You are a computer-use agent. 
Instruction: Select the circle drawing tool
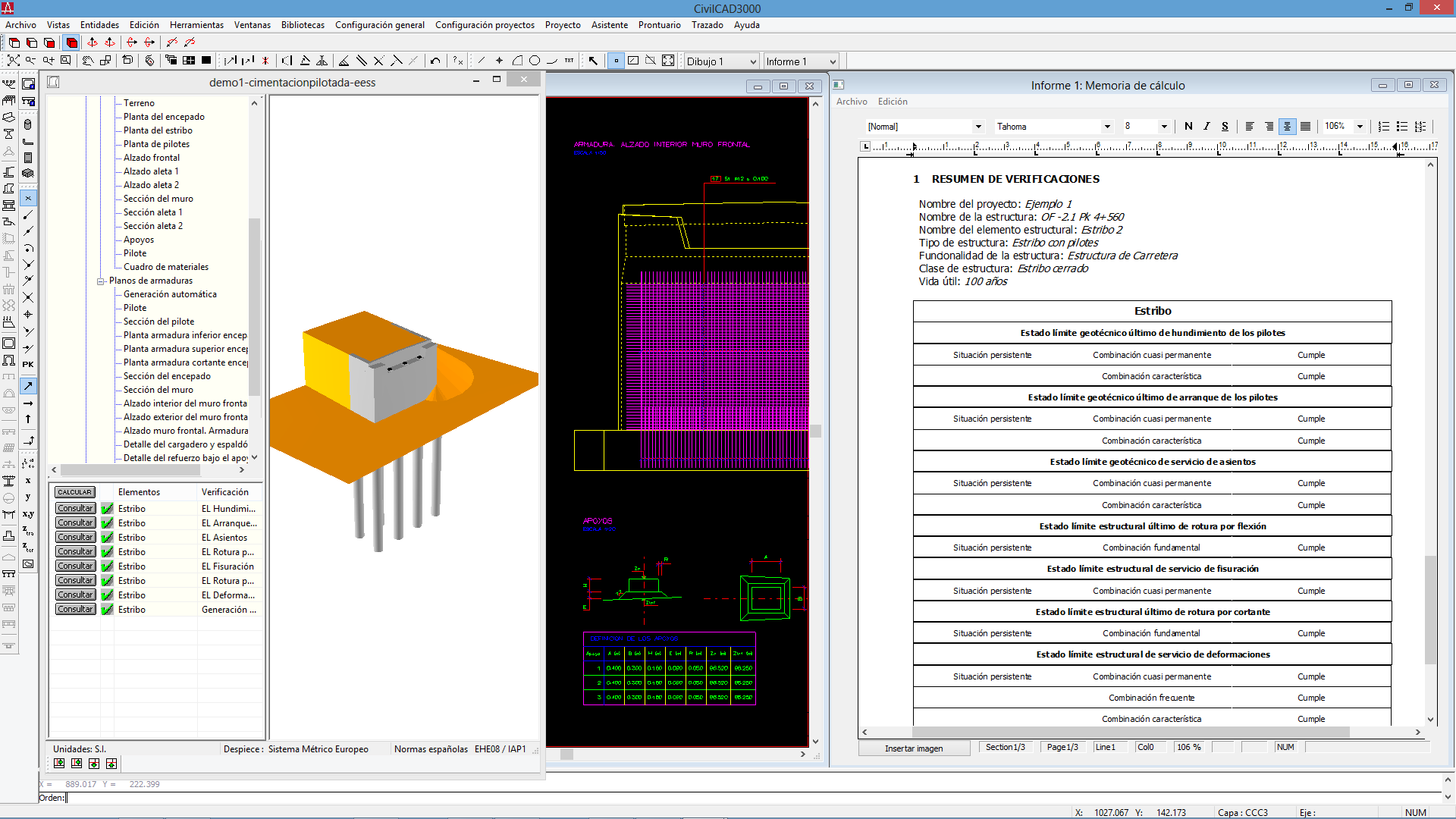535,61
